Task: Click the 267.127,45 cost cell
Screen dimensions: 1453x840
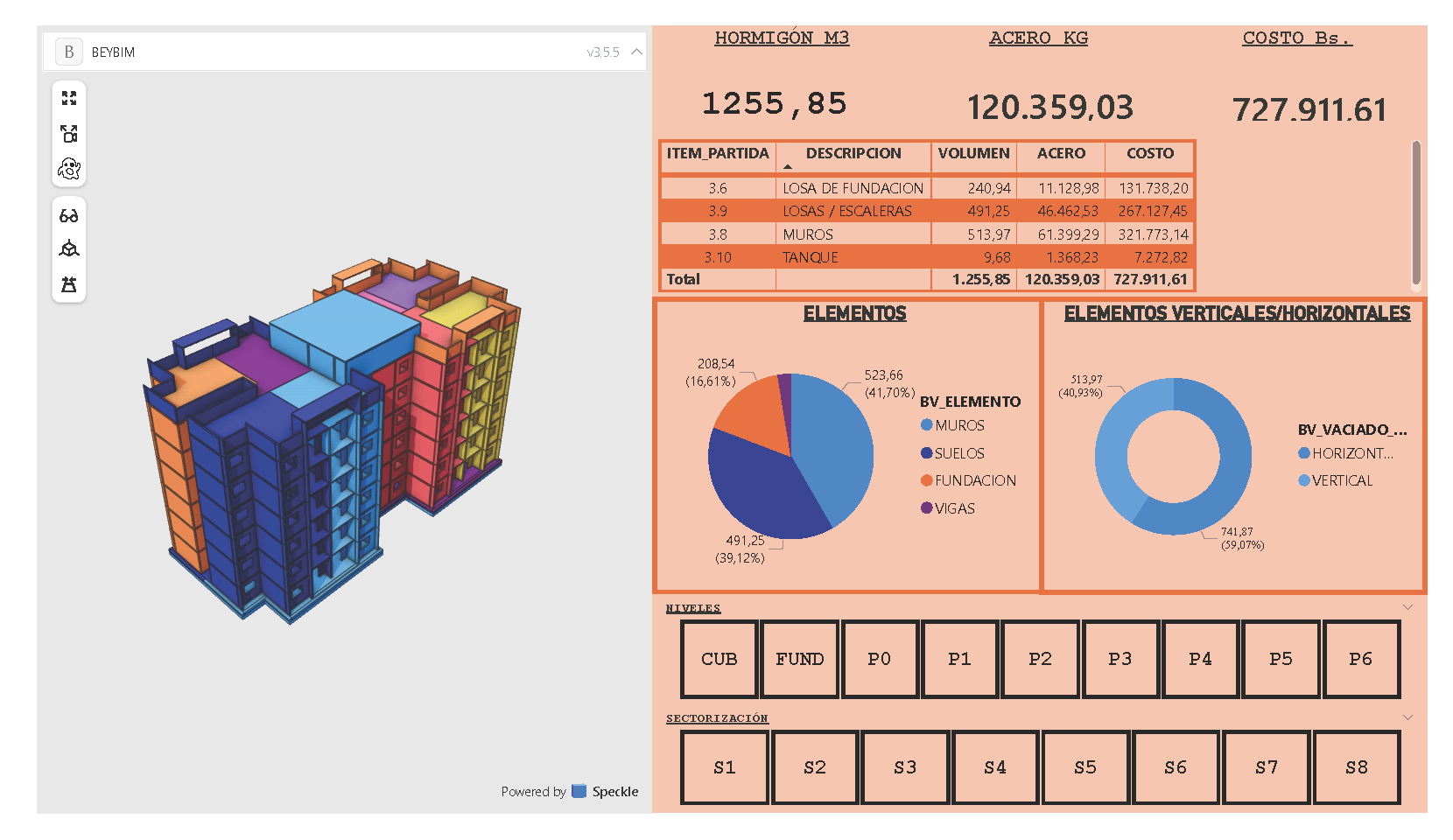Action: tap(1153, 211)
